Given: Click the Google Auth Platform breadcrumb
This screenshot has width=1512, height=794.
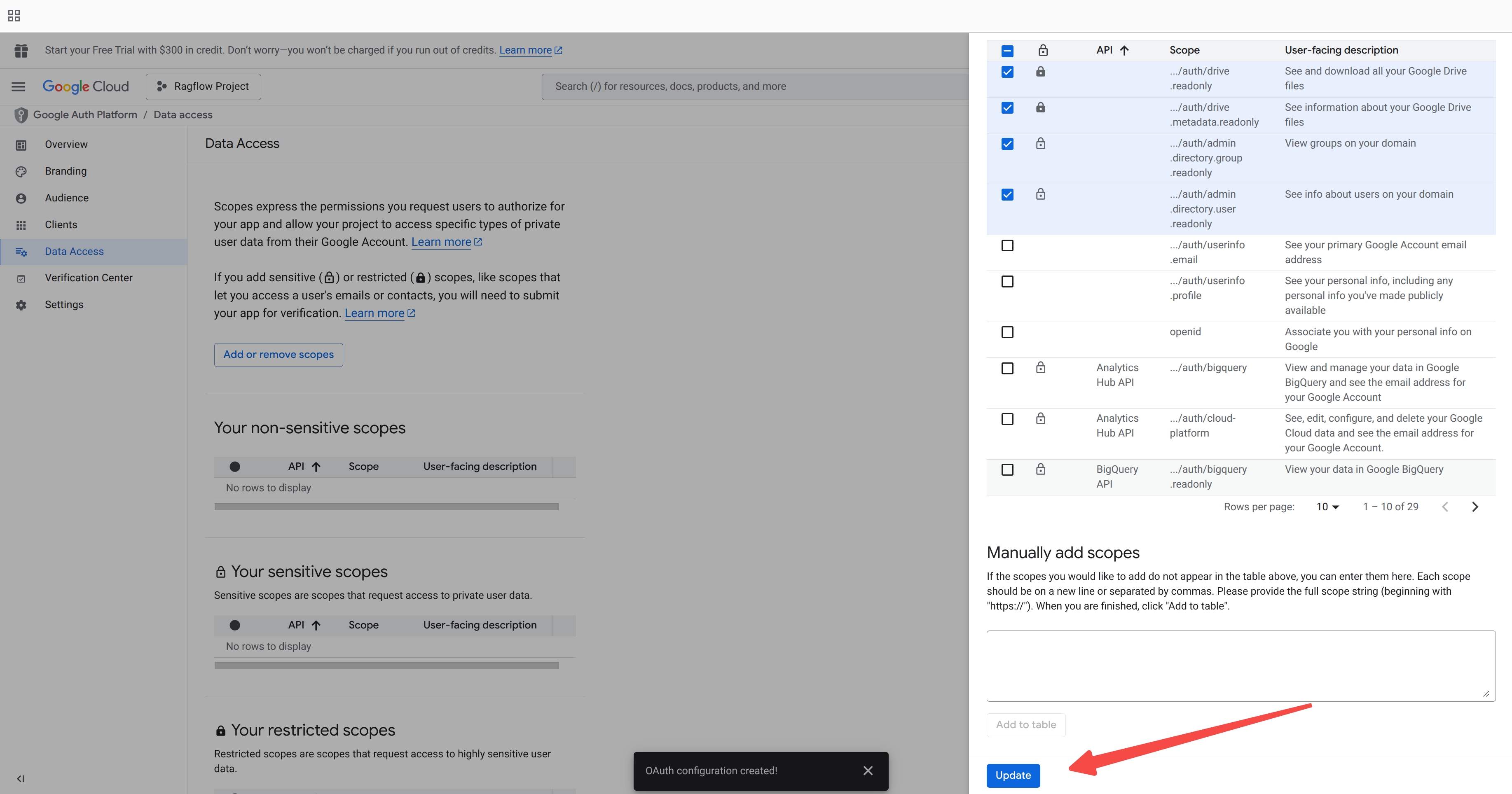Looking at the screenshot, I should (x=85, y=115).
